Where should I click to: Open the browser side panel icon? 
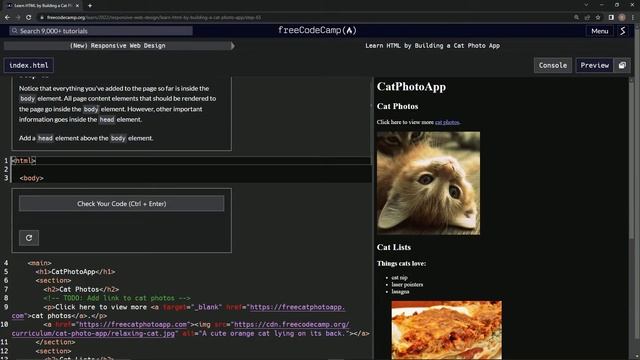(x=611, y=18)
